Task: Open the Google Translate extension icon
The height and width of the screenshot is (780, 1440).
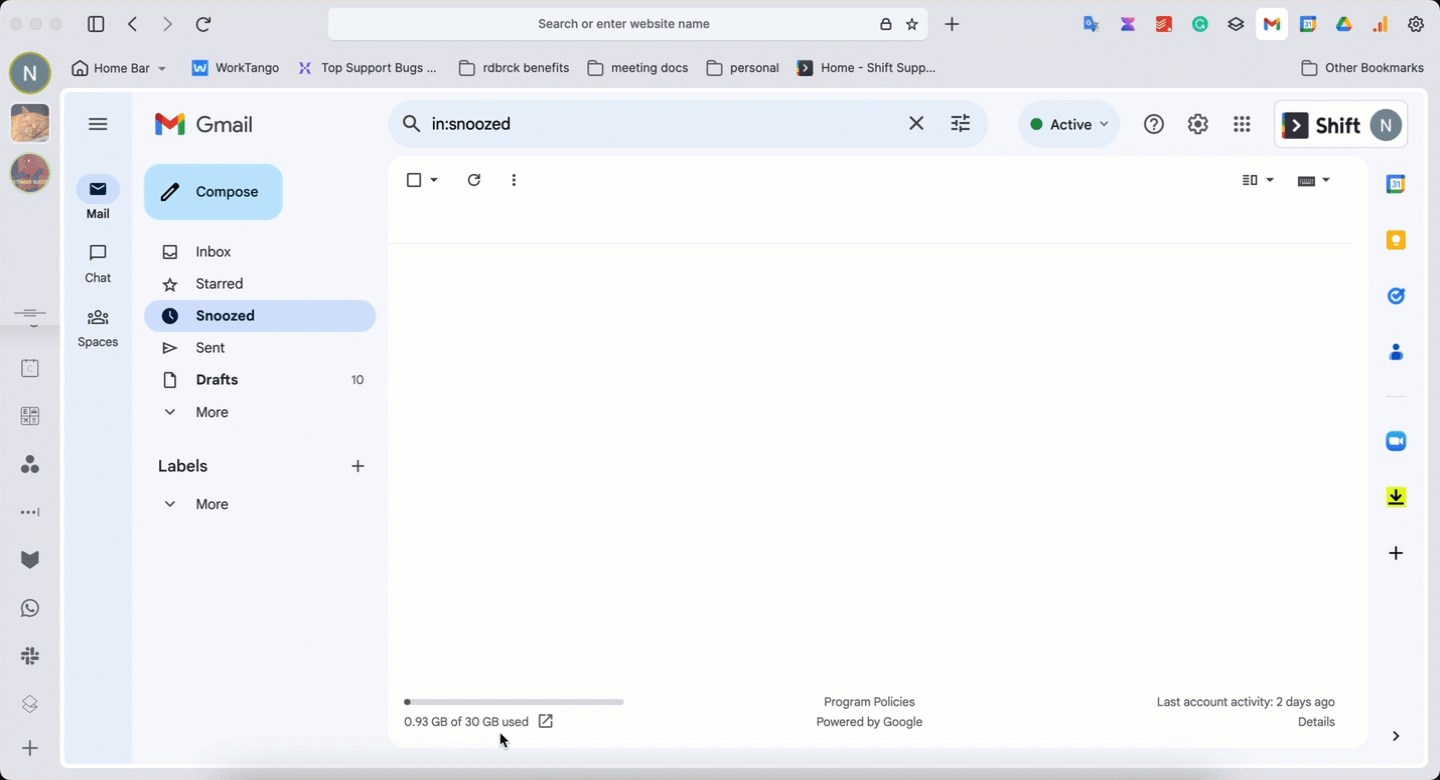Action: [x=1091, y=24]
